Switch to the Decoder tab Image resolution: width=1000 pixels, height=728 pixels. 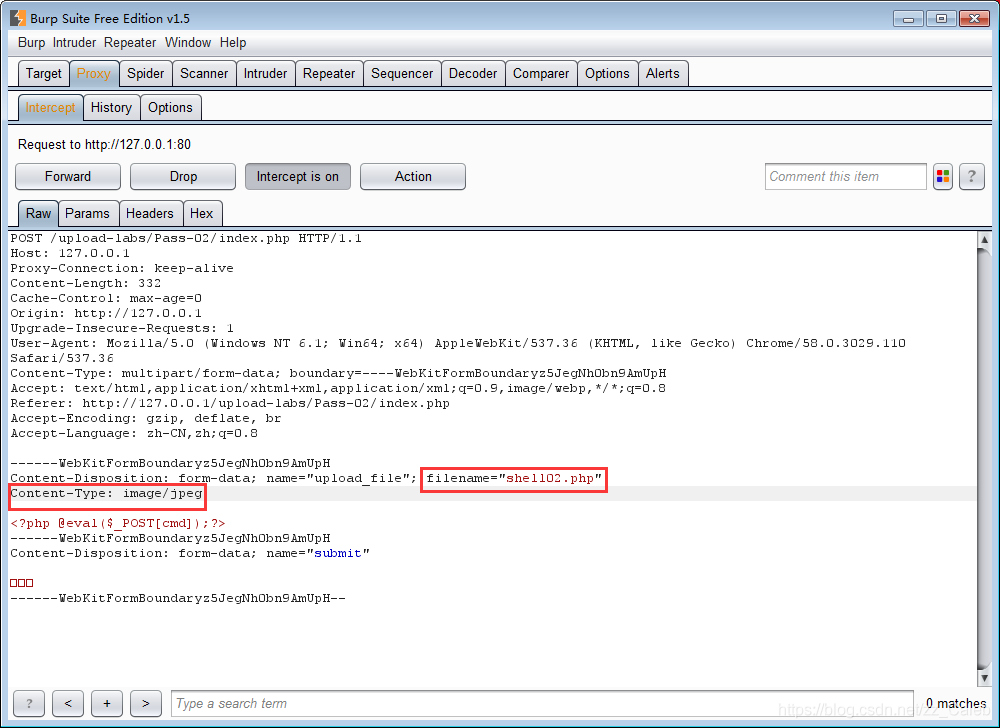[473, 74]
